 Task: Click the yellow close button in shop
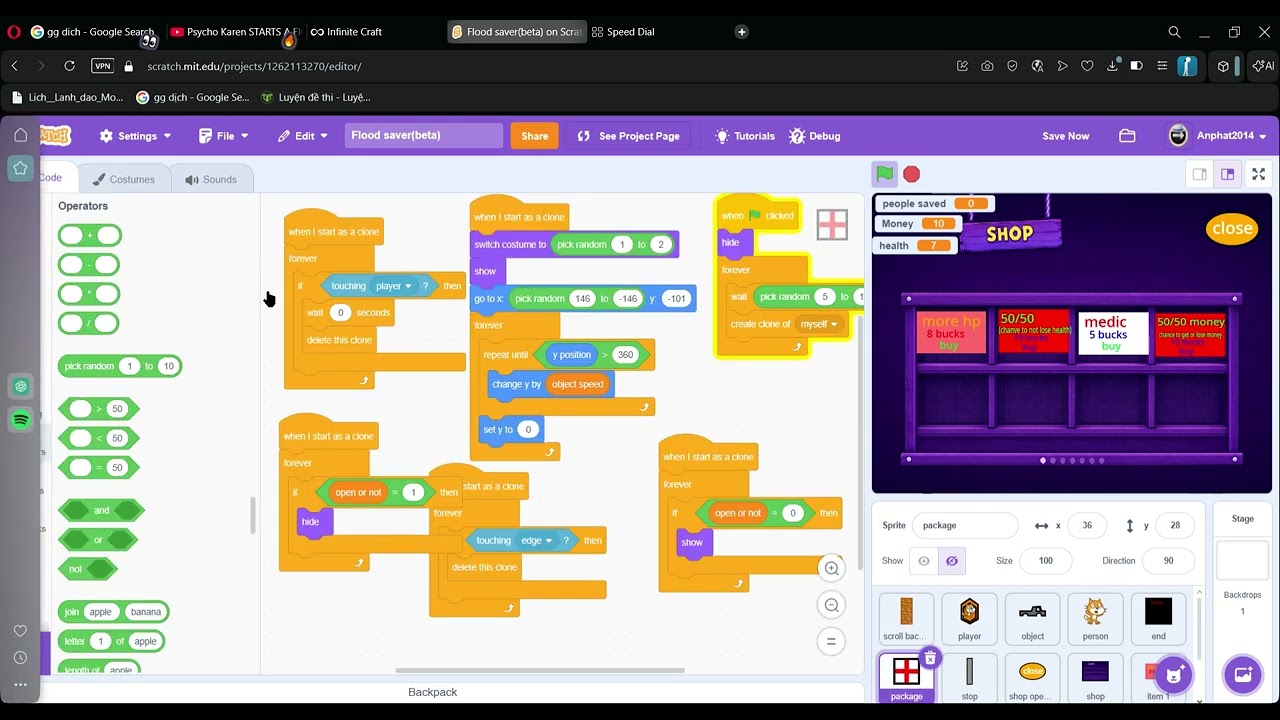click(x=1232, y=228)
